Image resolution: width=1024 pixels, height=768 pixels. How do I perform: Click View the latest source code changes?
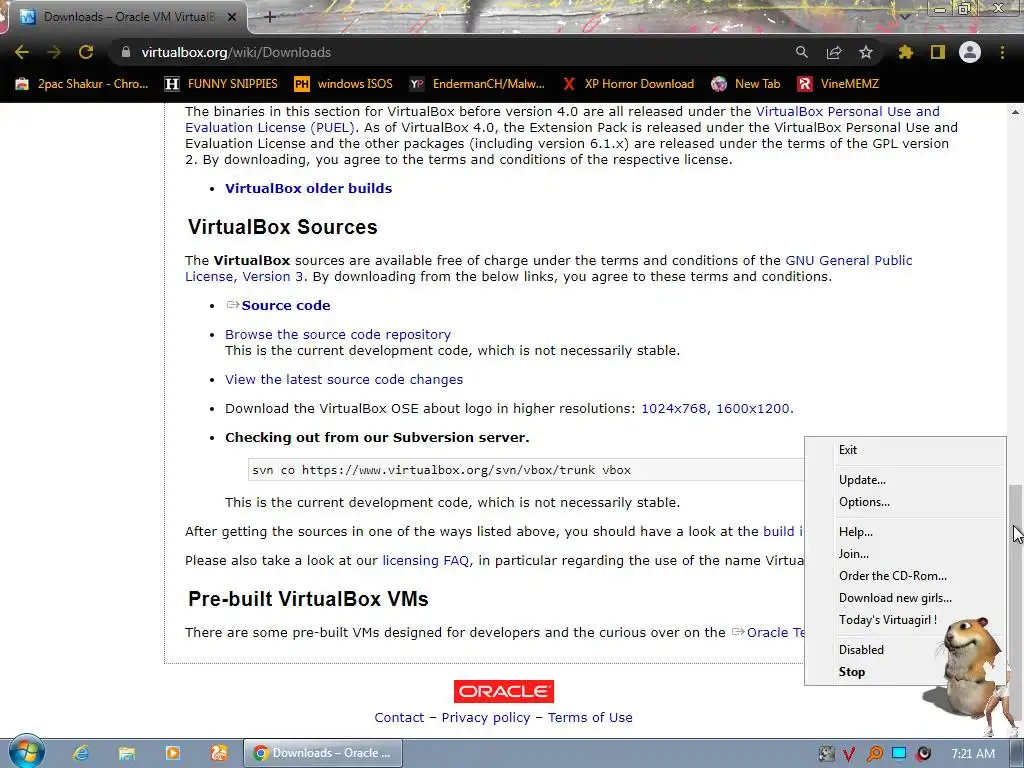[344, 379]
